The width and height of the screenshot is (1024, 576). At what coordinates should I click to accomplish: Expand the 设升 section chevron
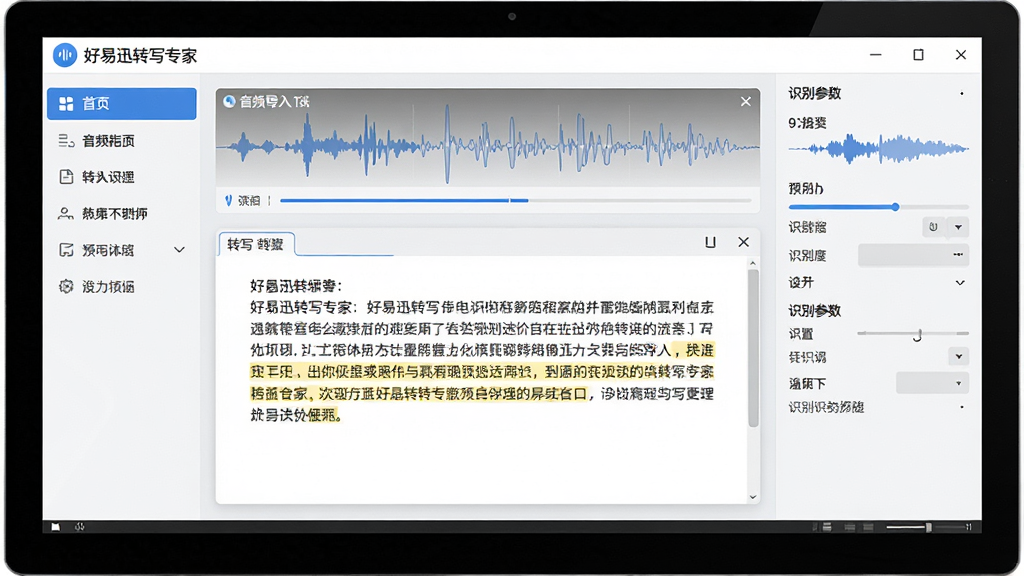[x=960, y=283]
